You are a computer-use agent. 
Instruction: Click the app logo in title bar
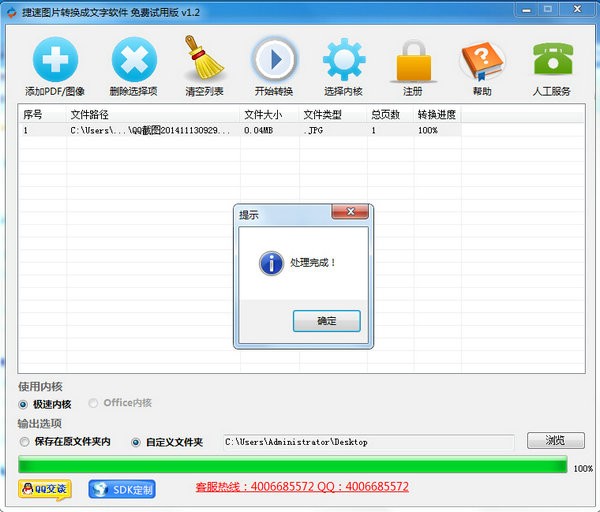coord(12,12)
